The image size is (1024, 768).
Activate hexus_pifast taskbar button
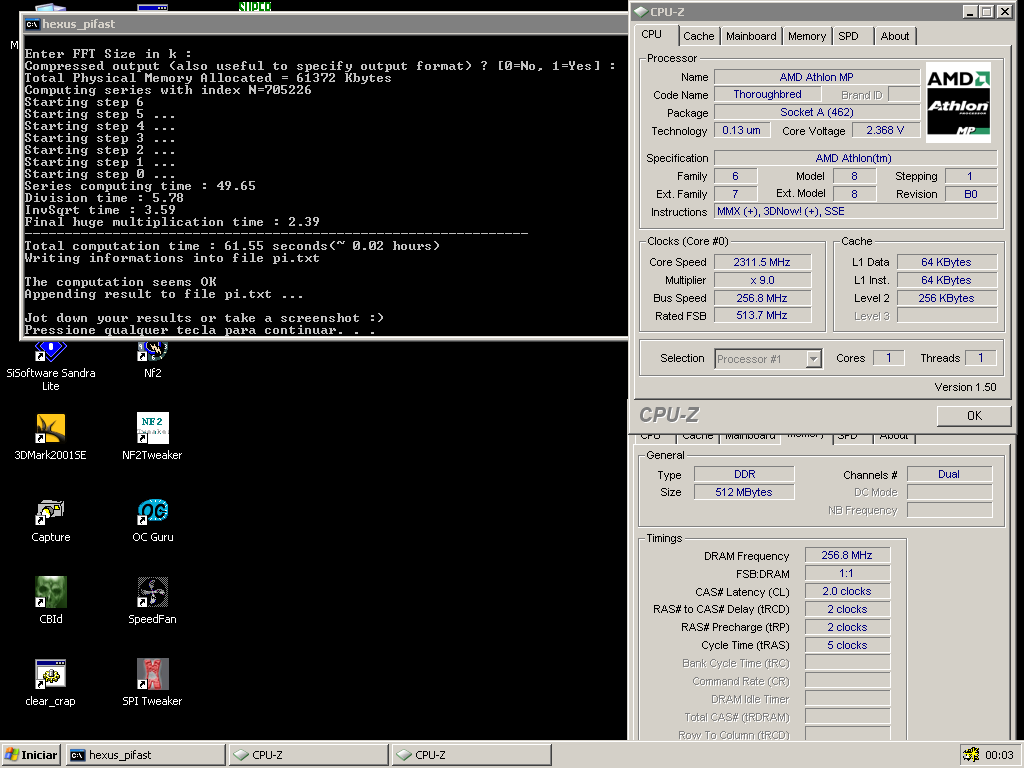[x=146, y=755]
